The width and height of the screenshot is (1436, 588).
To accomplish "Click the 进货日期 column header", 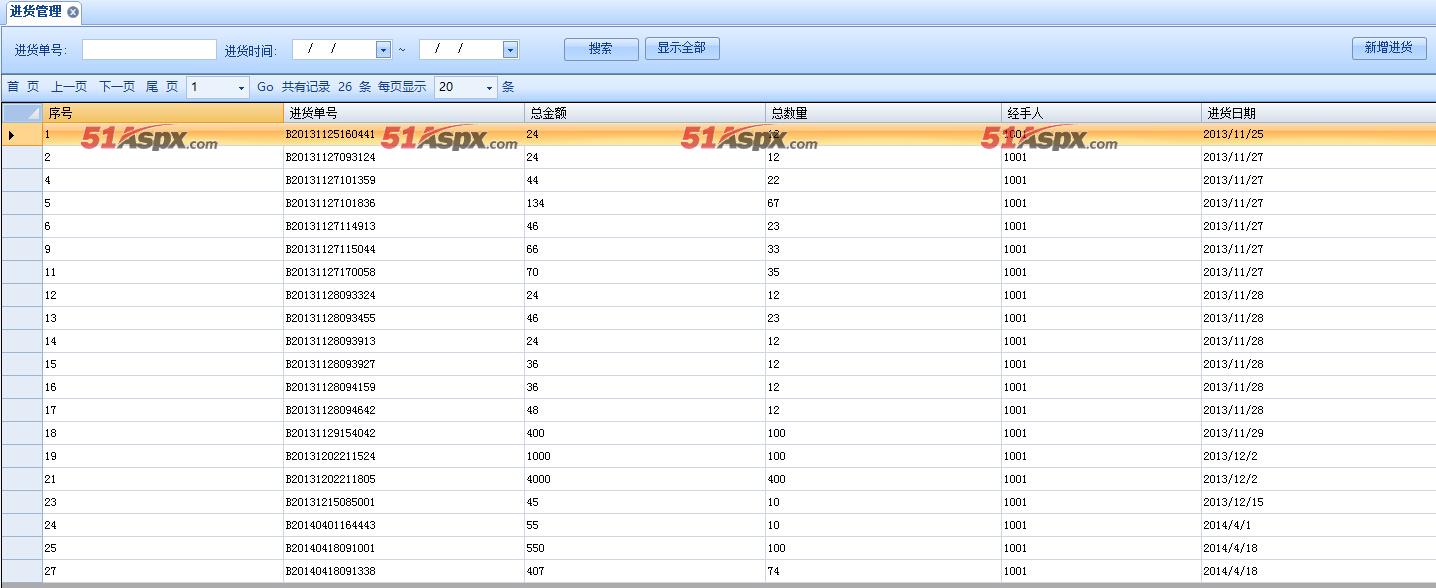I will 1317,113.
